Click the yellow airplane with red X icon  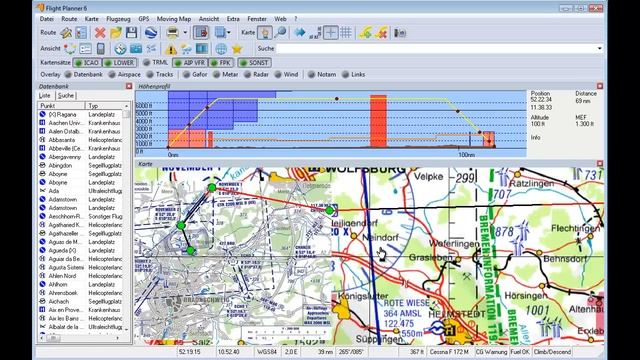coord(381,33)
